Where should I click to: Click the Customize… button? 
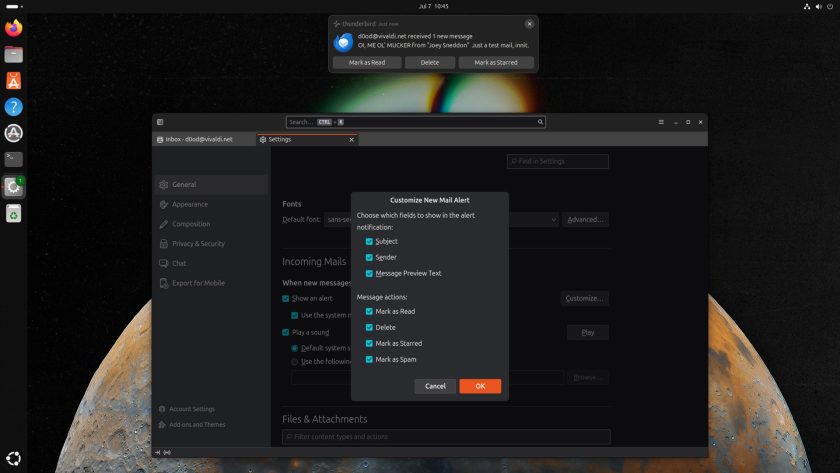coord(584,298)
